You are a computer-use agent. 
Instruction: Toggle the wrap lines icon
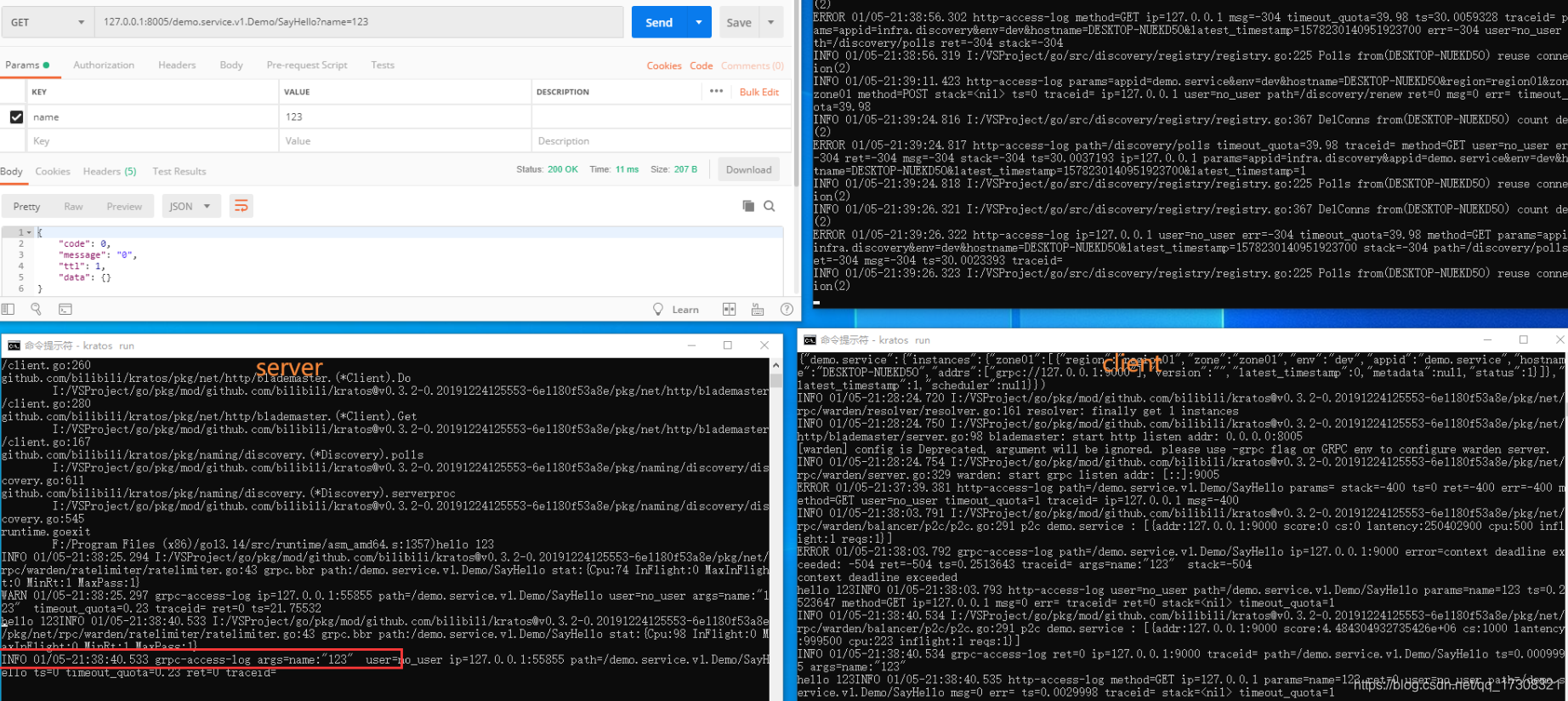click(x=241, y=206)
